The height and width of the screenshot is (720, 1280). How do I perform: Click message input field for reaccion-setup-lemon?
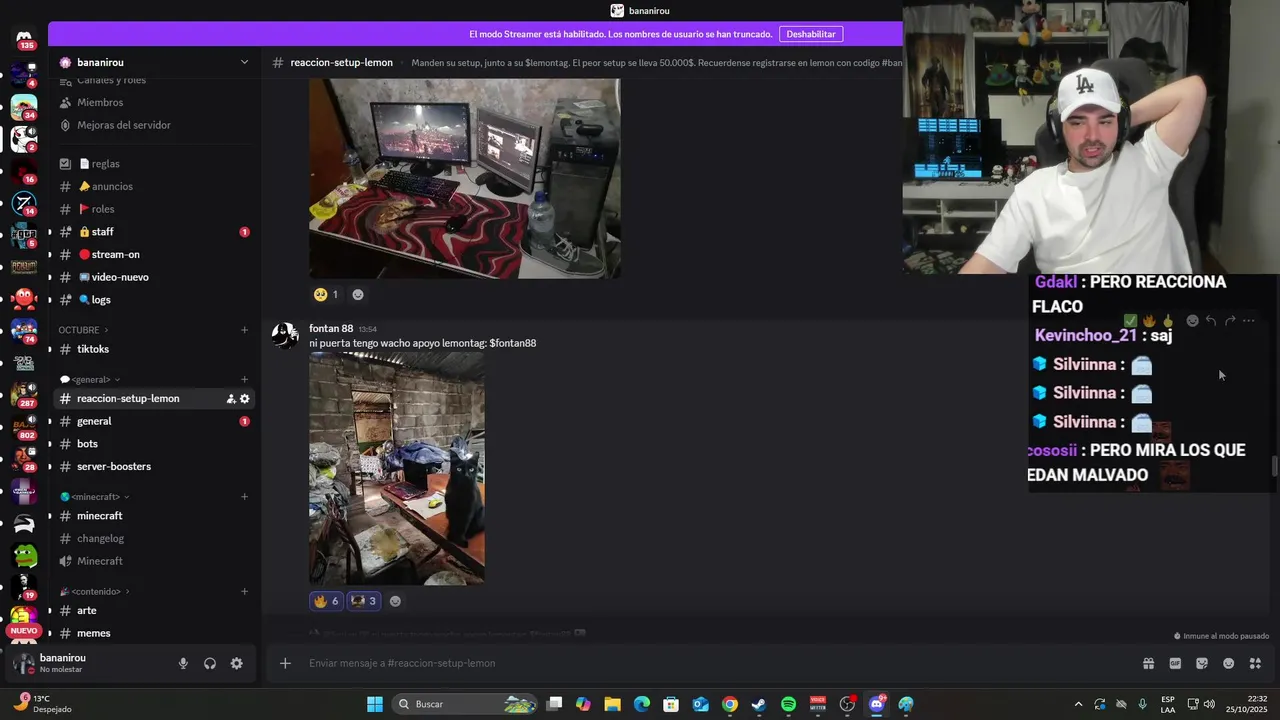coord(715,663)
